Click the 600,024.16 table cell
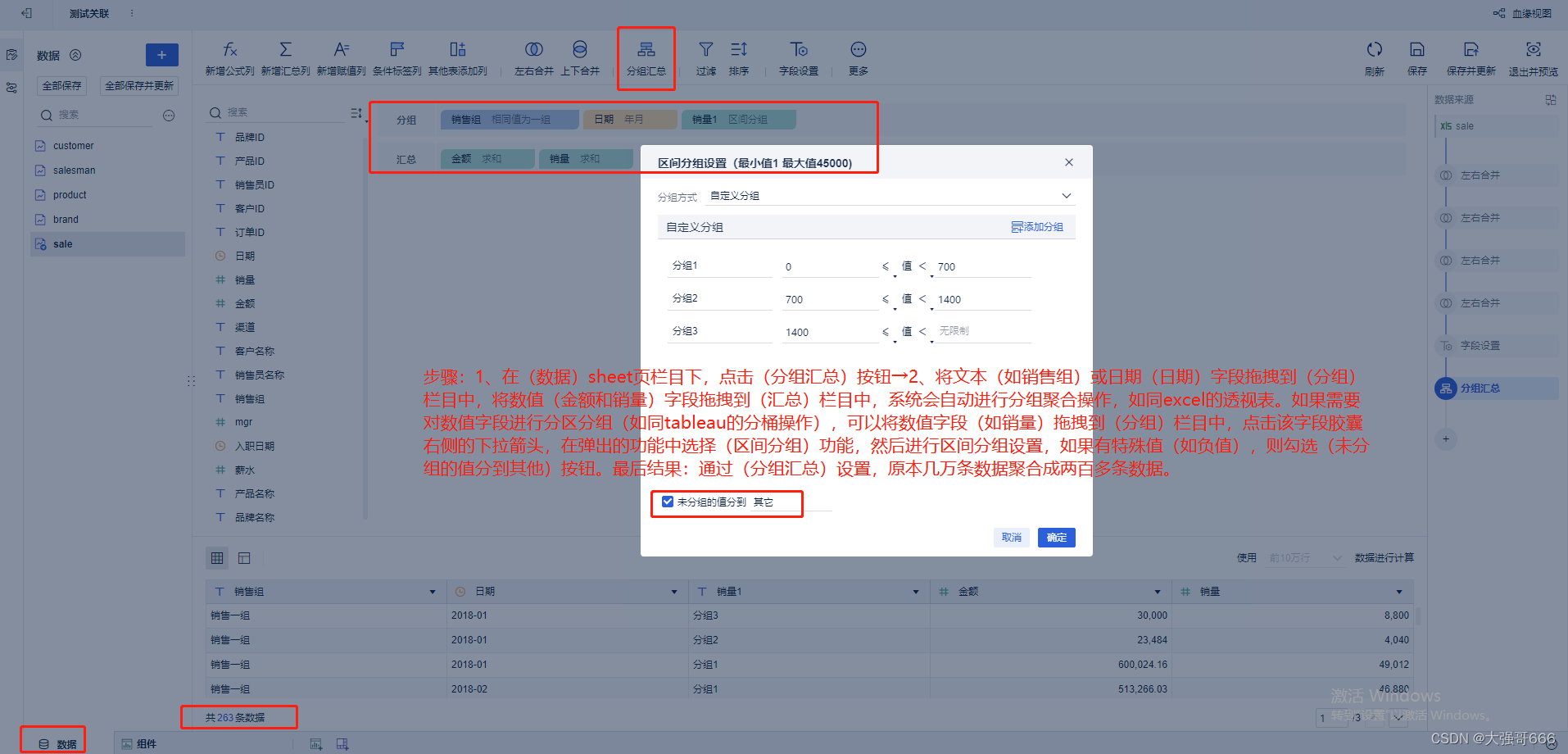Image resolution: width=1568 pixels, height=754 pixels. click(1051, 665)
